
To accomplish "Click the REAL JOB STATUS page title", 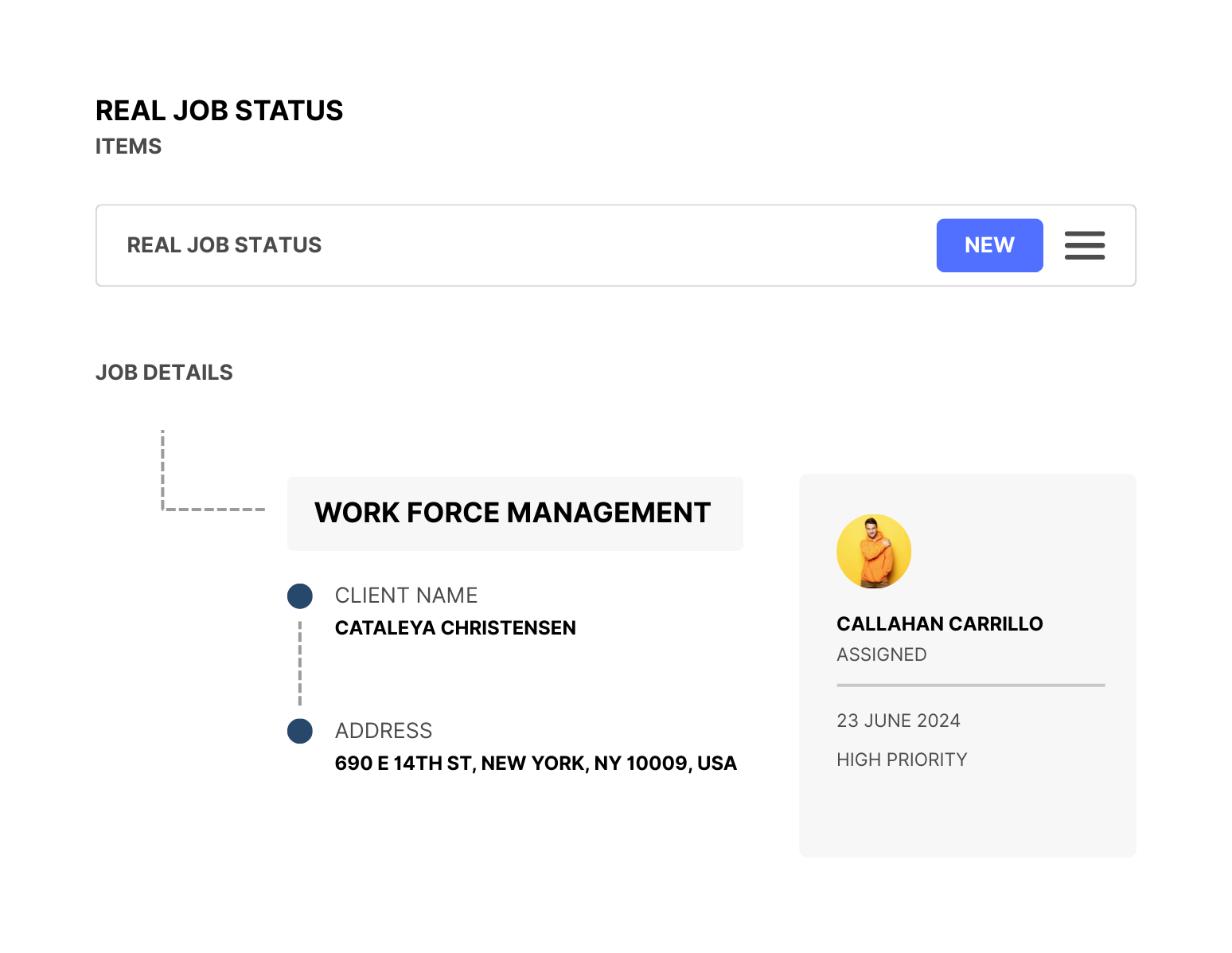I will (219, 111).
